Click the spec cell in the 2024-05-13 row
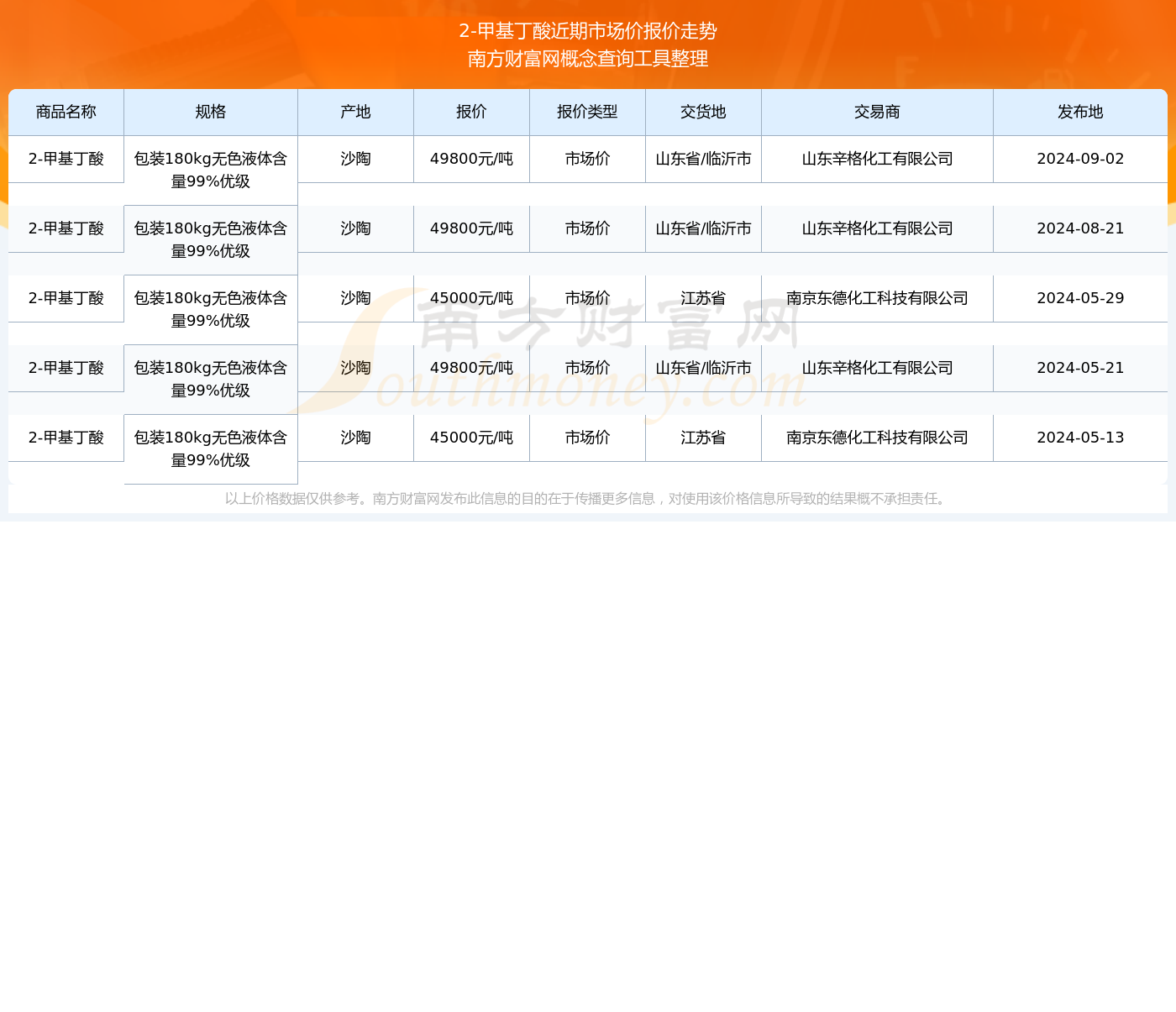The width and height of the screenshot is (1176, 1012). click(x=211, y=449)
